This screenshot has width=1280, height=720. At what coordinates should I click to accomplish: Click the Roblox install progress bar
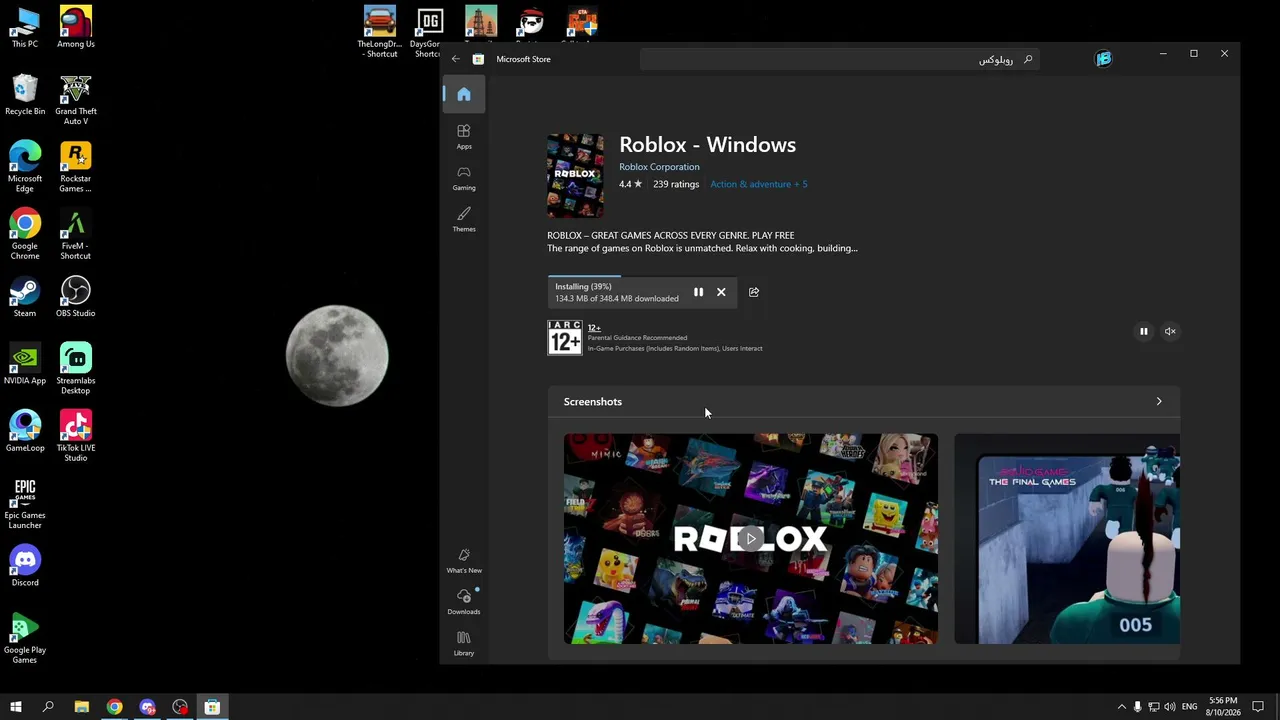(x=642, y=277)
